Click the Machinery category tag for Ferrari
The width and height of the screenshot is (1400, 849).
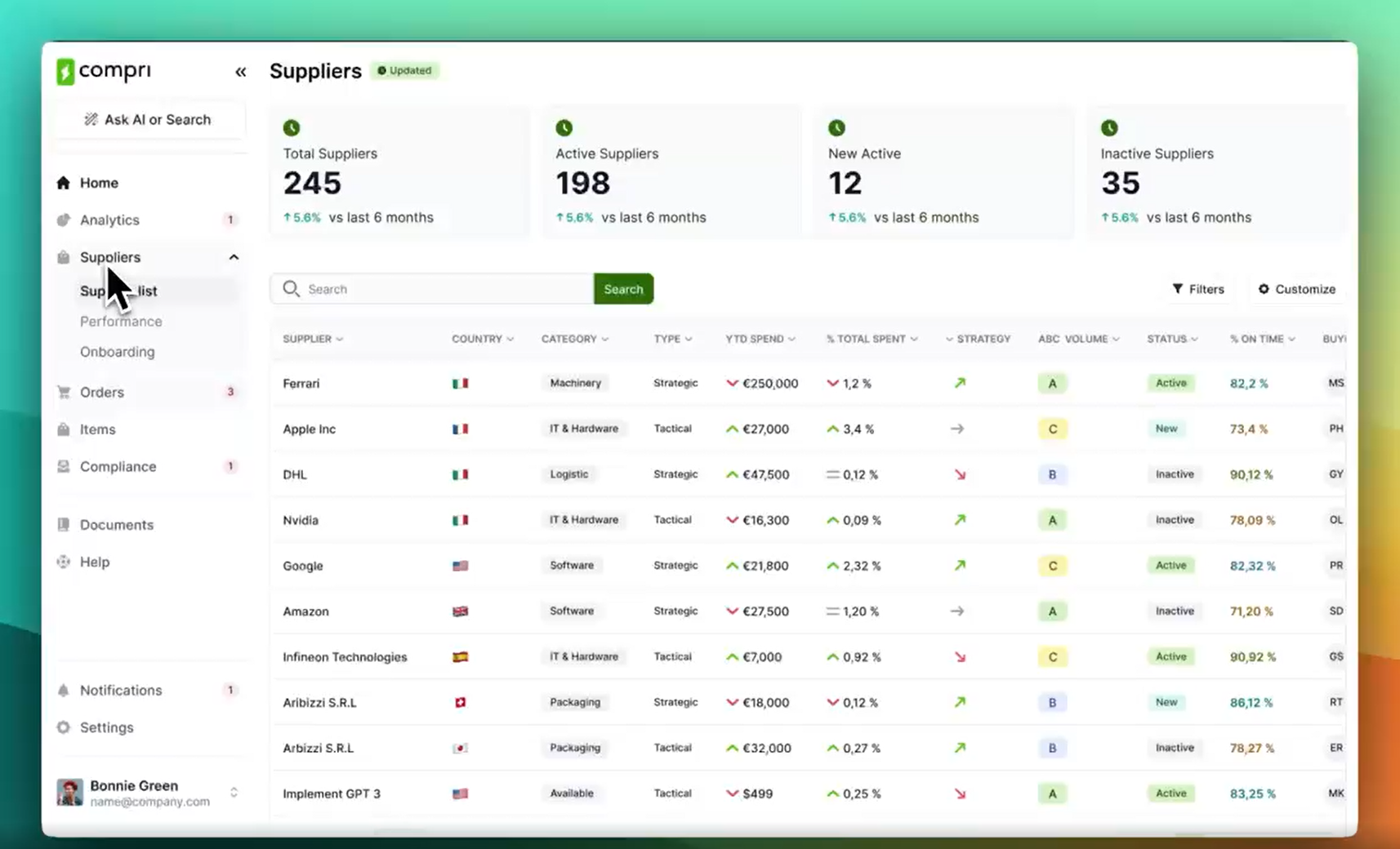click(575, 383)
